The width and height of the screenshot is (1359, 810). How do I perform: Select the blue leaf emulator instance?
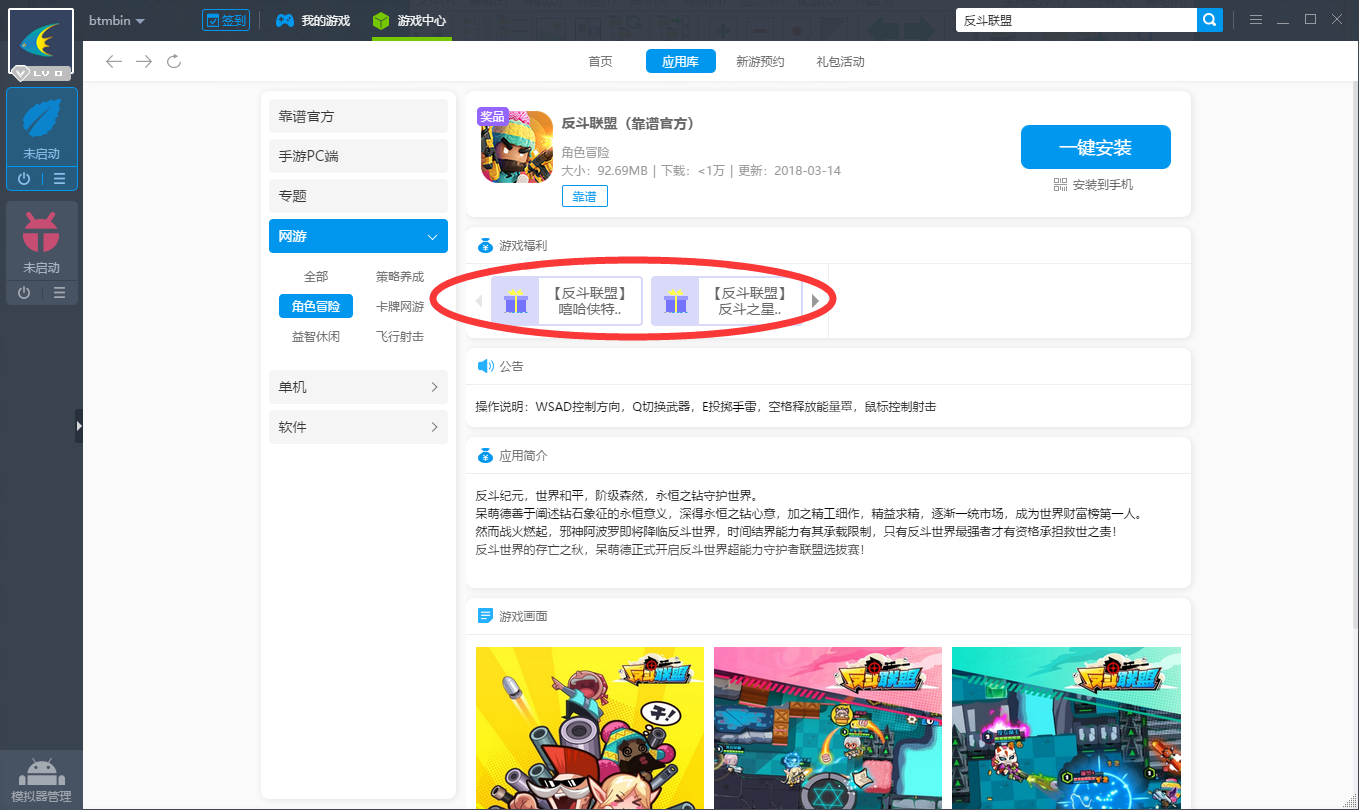42,128
